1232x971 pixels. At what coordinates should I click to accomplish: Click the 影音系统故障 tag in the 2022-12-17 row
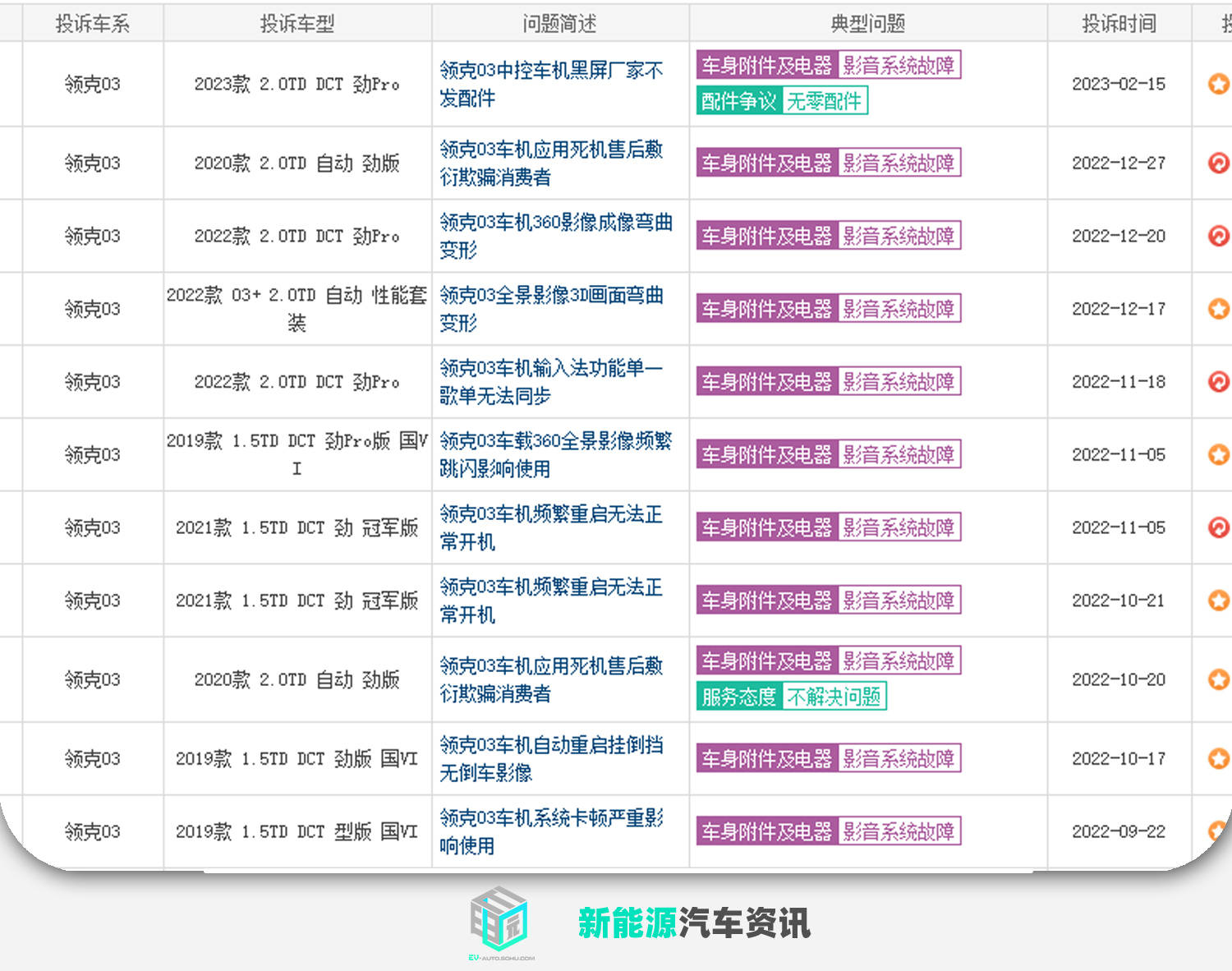tap(899, 309)
